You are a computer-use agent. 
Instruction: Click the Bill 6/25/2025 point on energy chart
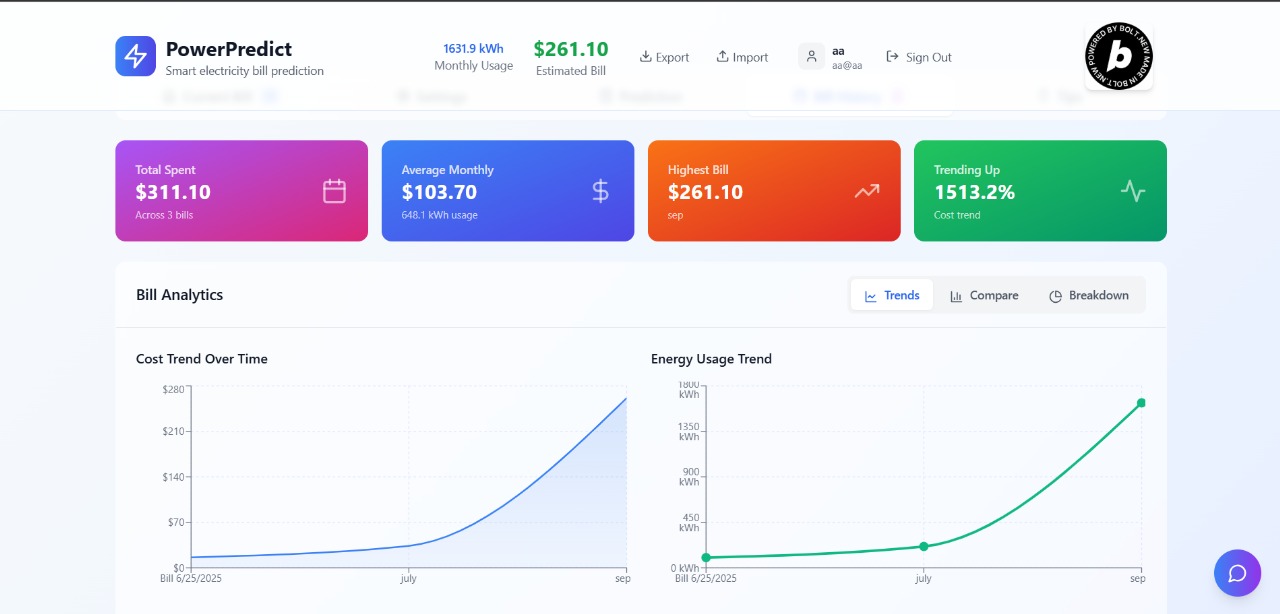coord(706,557)
